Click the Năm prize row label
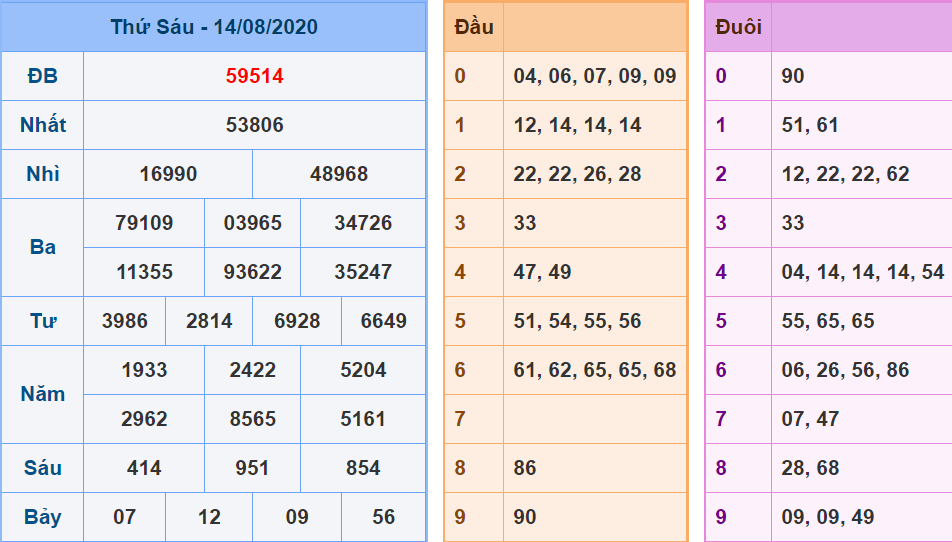952x542 pixels. click(x=43, y=394)
